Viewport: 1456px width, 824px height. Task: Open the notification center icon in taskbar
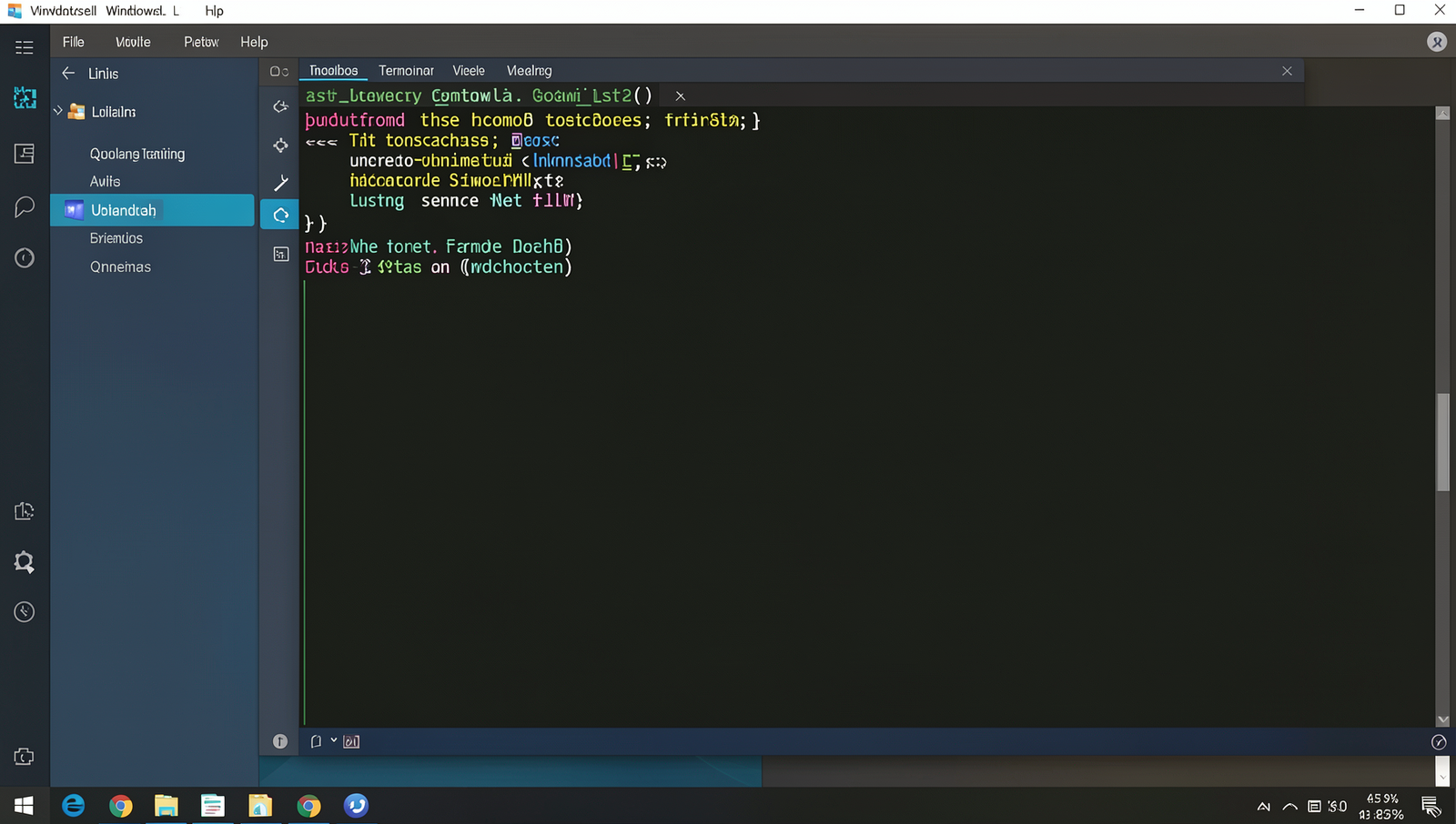pos(1431,806)
